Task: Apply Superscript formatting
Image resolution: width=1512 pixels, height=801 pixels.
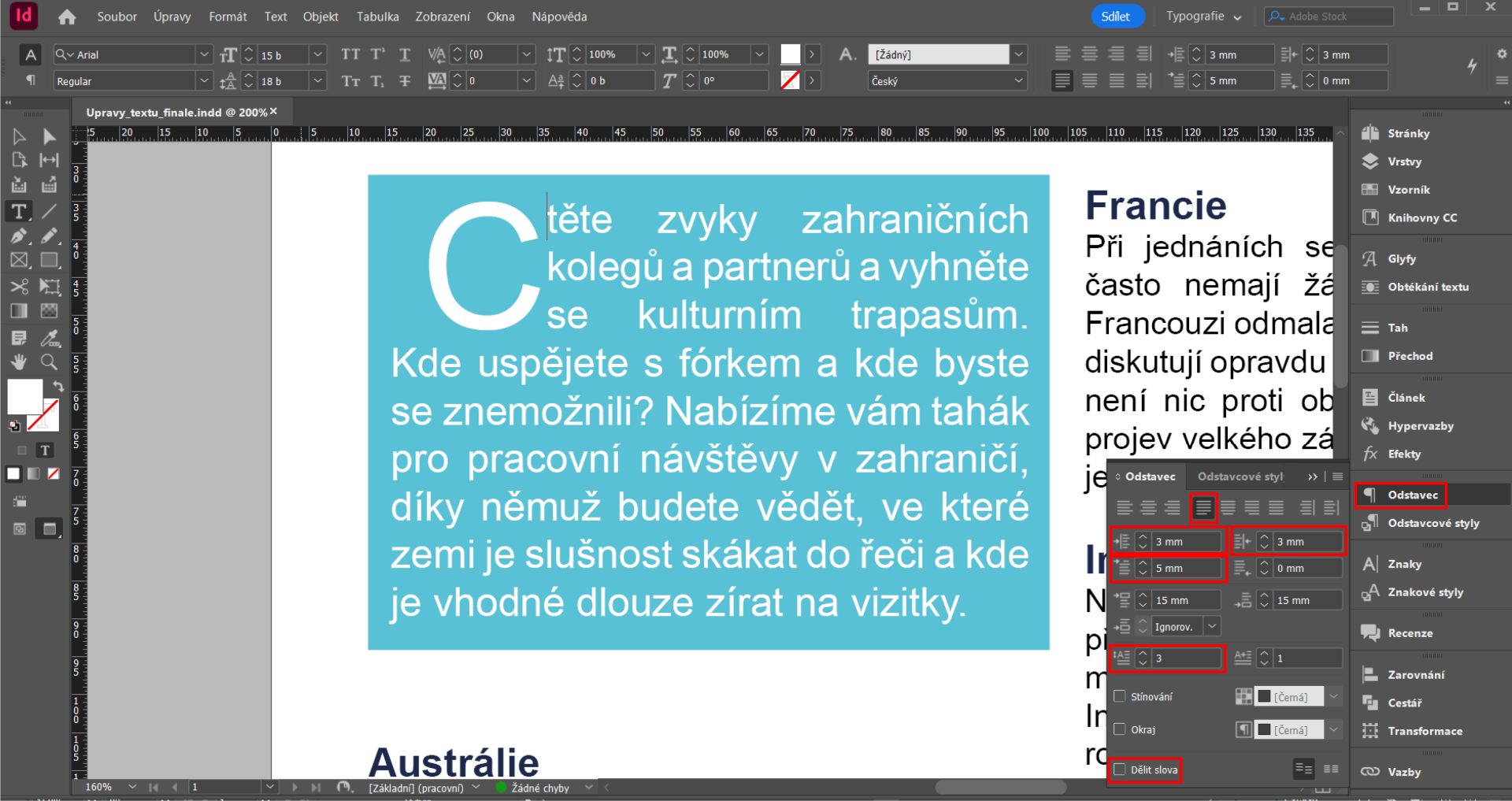Action: coord(378,54)
